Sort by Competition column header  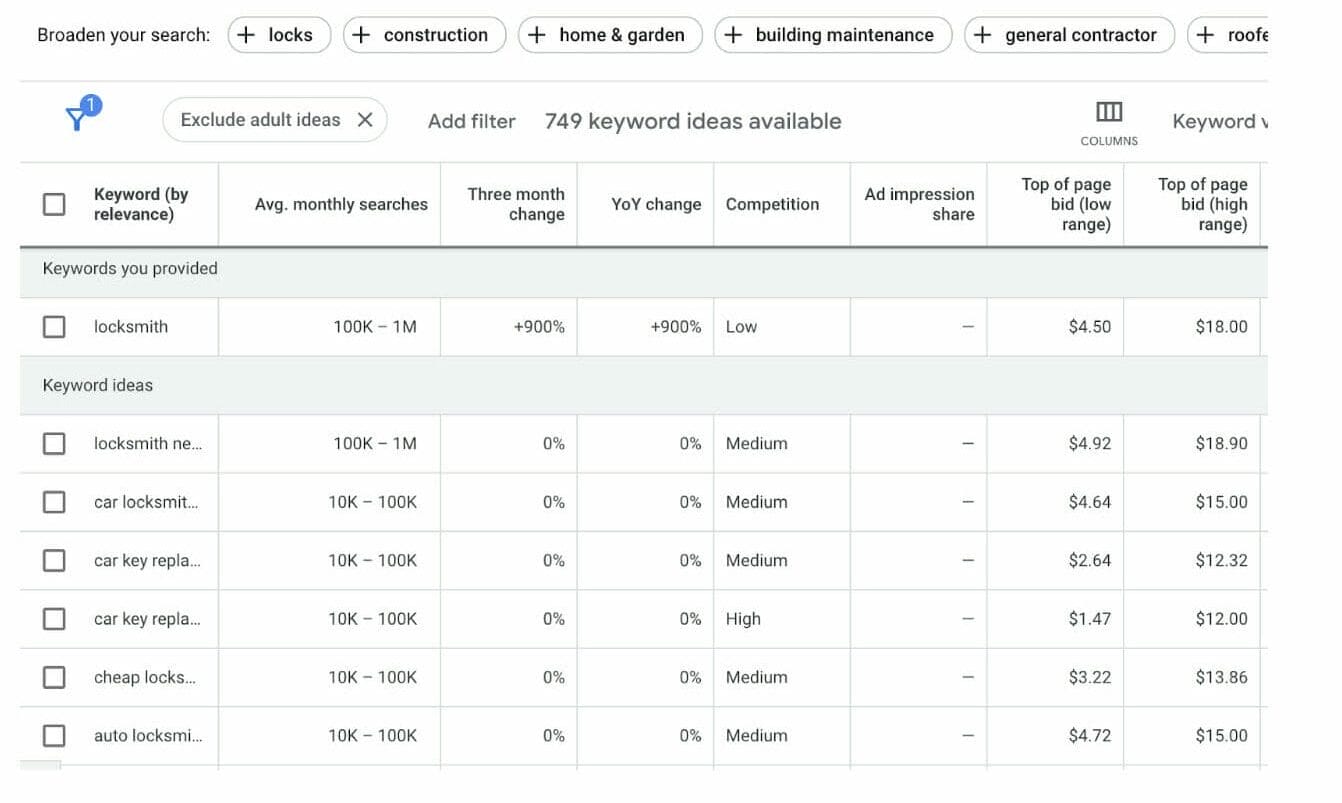tap(772, 204)
